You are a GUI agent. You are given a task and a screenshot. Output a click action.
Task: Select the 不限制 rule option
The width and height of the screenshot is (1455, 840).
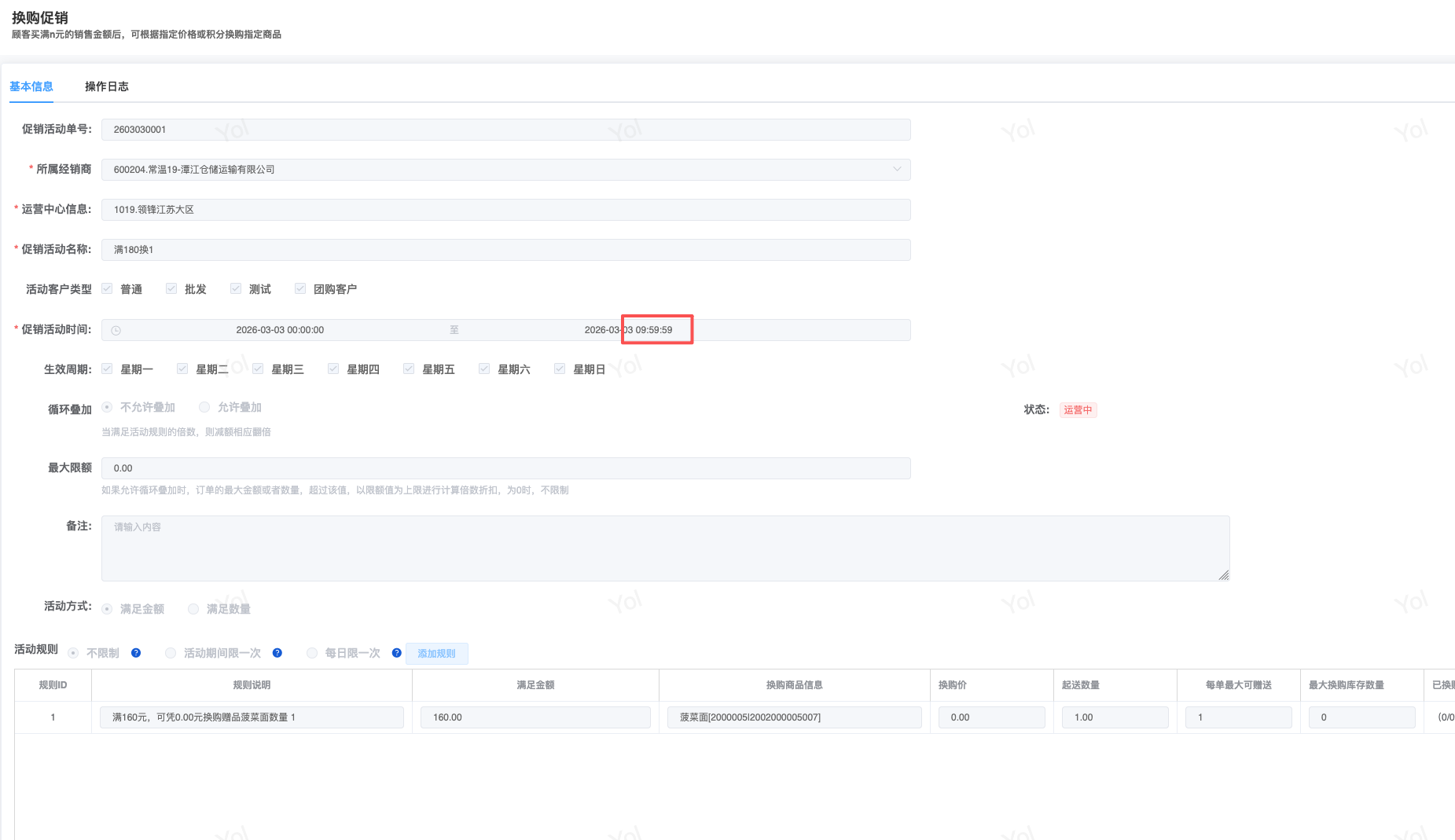click(73, 653)
